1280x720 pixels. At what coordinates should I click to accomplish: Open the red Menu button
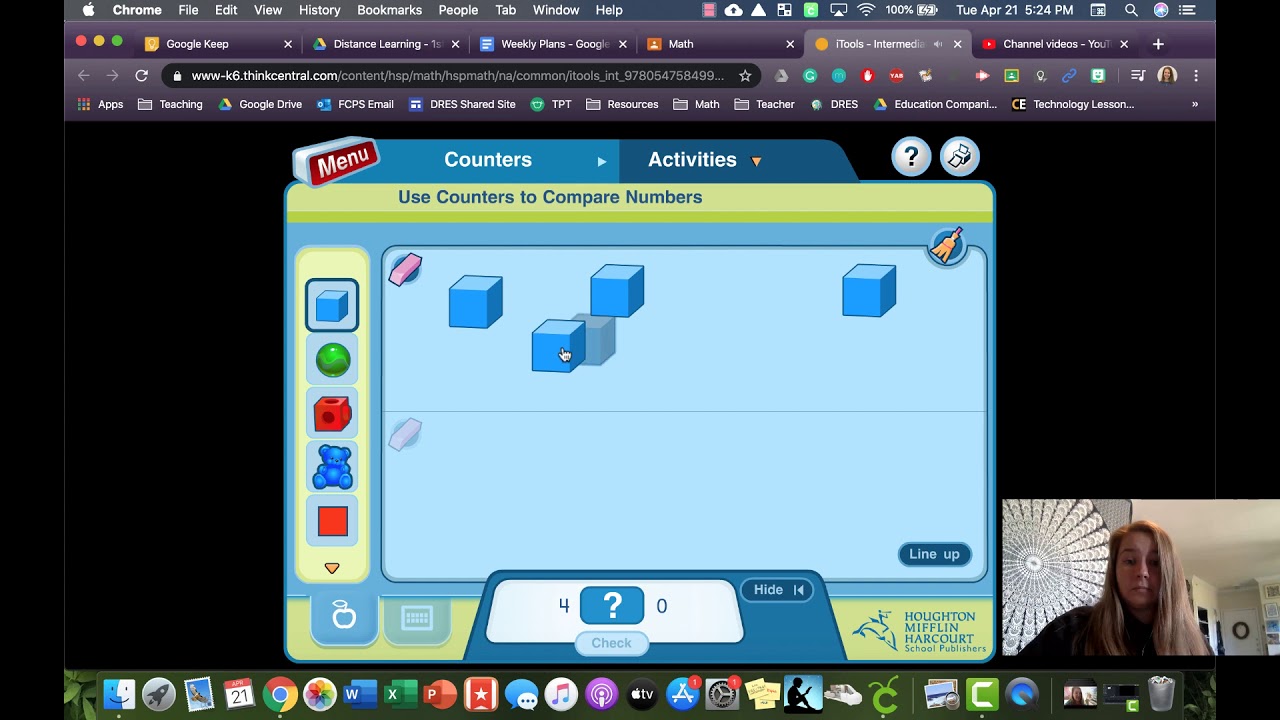pos(336,161)
